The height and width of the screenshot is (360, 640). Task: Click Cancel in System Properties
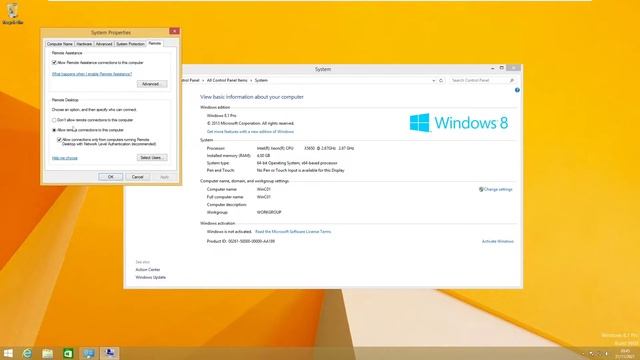[x=138, y=177]
